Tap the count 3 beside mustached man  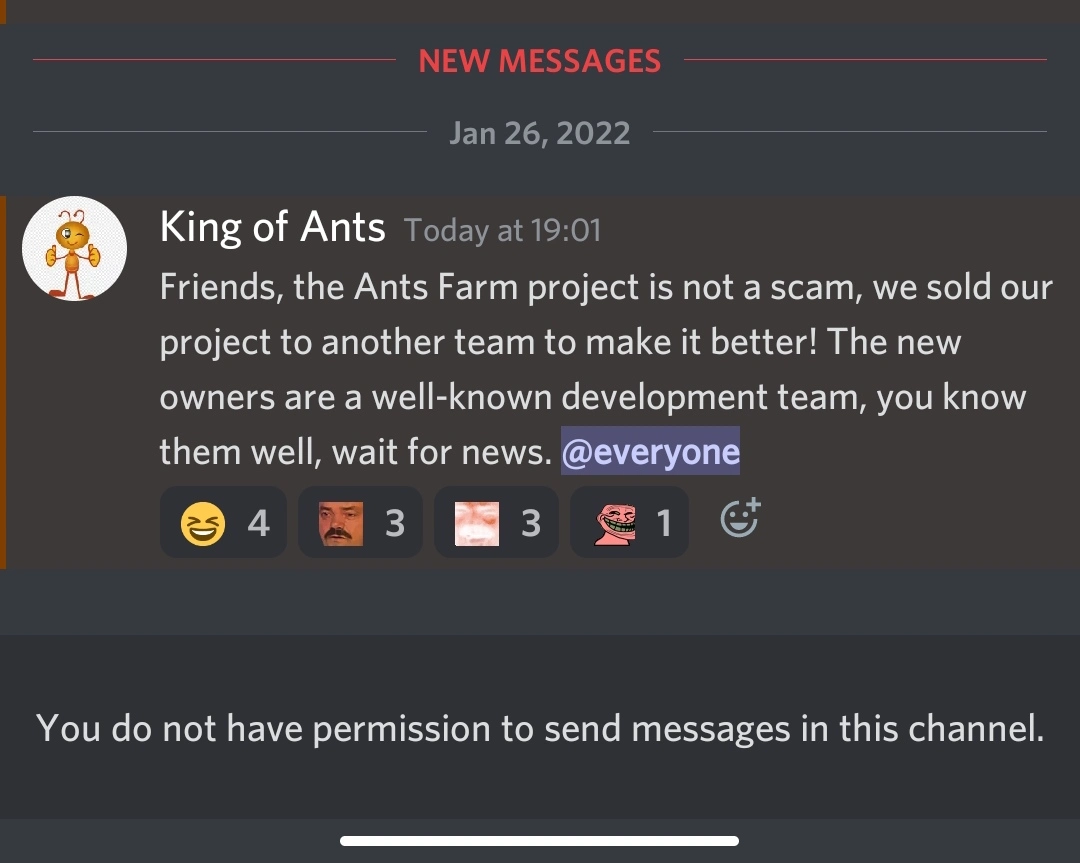coord(395,523)
